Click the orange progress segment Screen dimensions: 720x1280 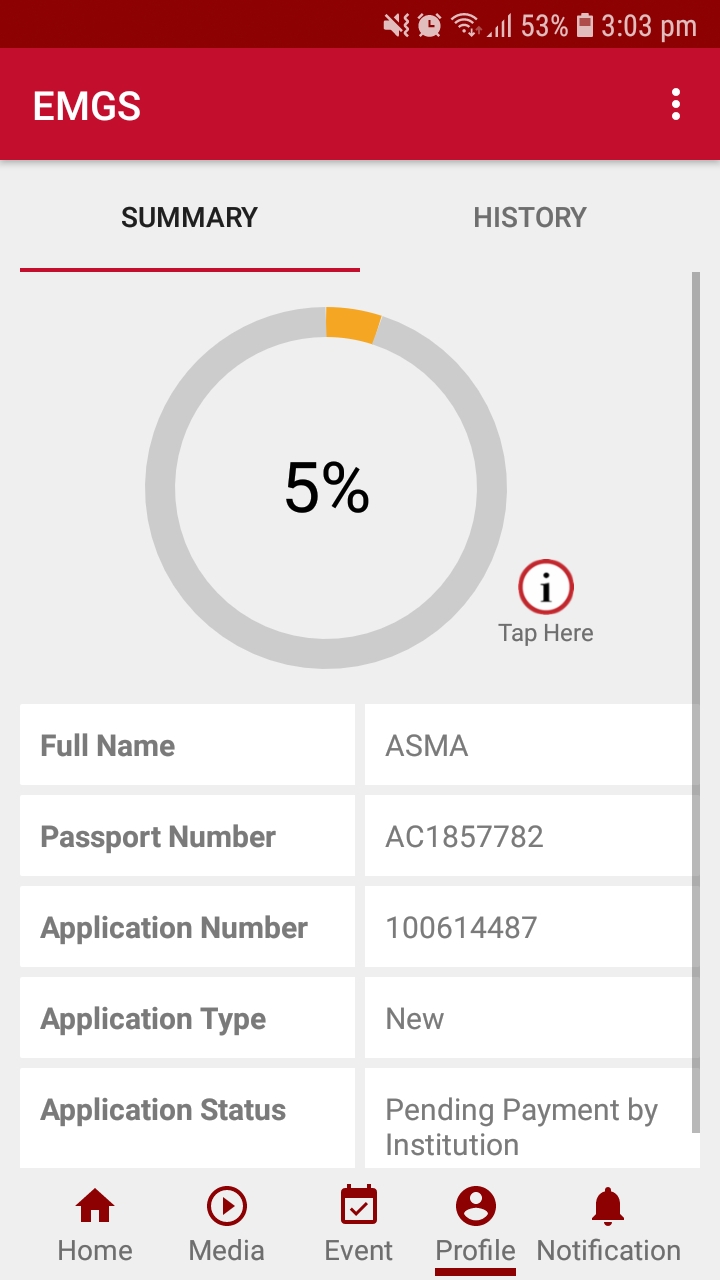(x=352, y=325)
